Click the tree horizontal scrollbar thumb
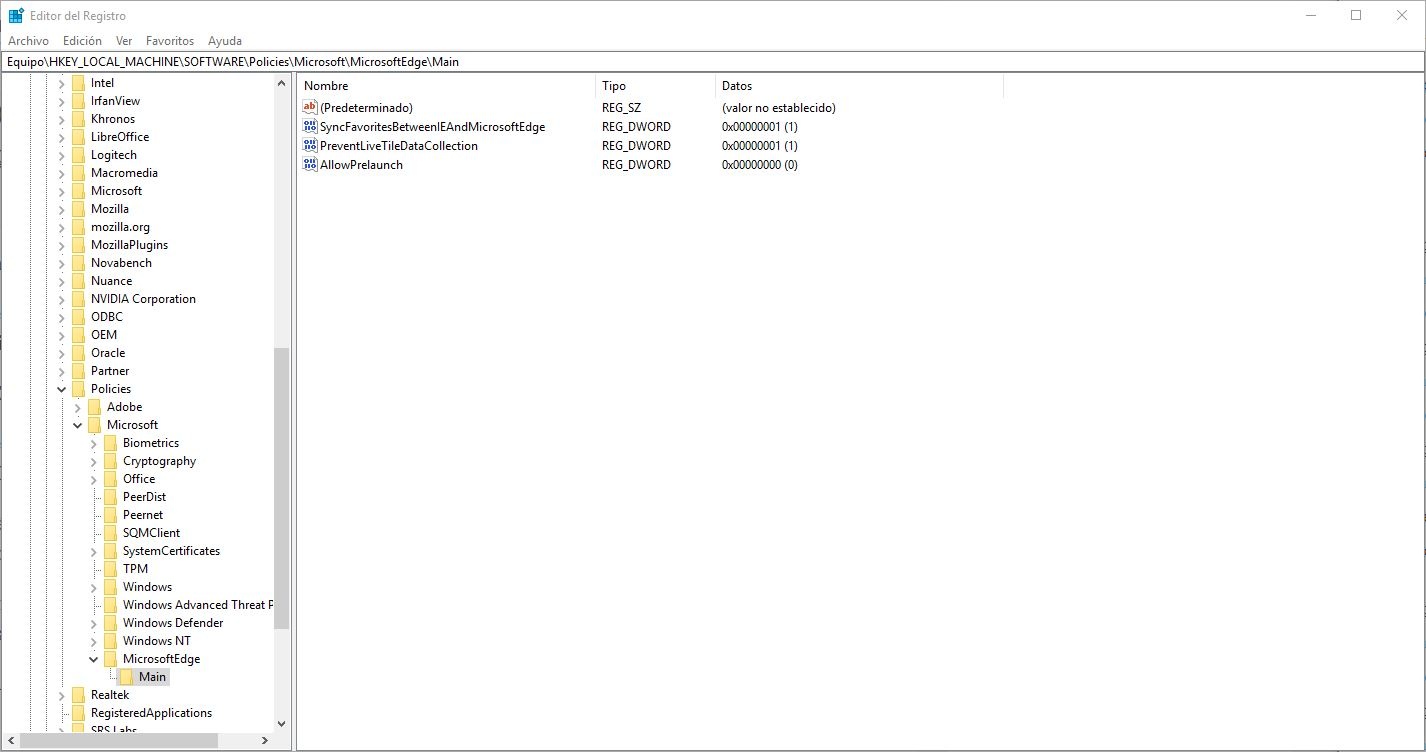The height and width of the screenshot is (752, 1426). pyautogui.click(x=119, y=741)
